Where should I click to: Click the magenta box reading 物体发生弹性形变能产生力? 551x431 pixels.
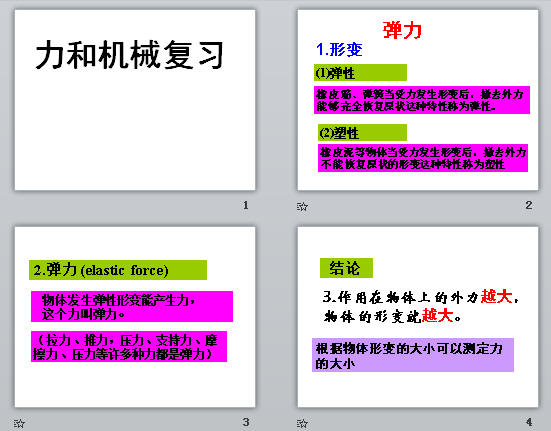pyautogui.click(x=132, y=306)
